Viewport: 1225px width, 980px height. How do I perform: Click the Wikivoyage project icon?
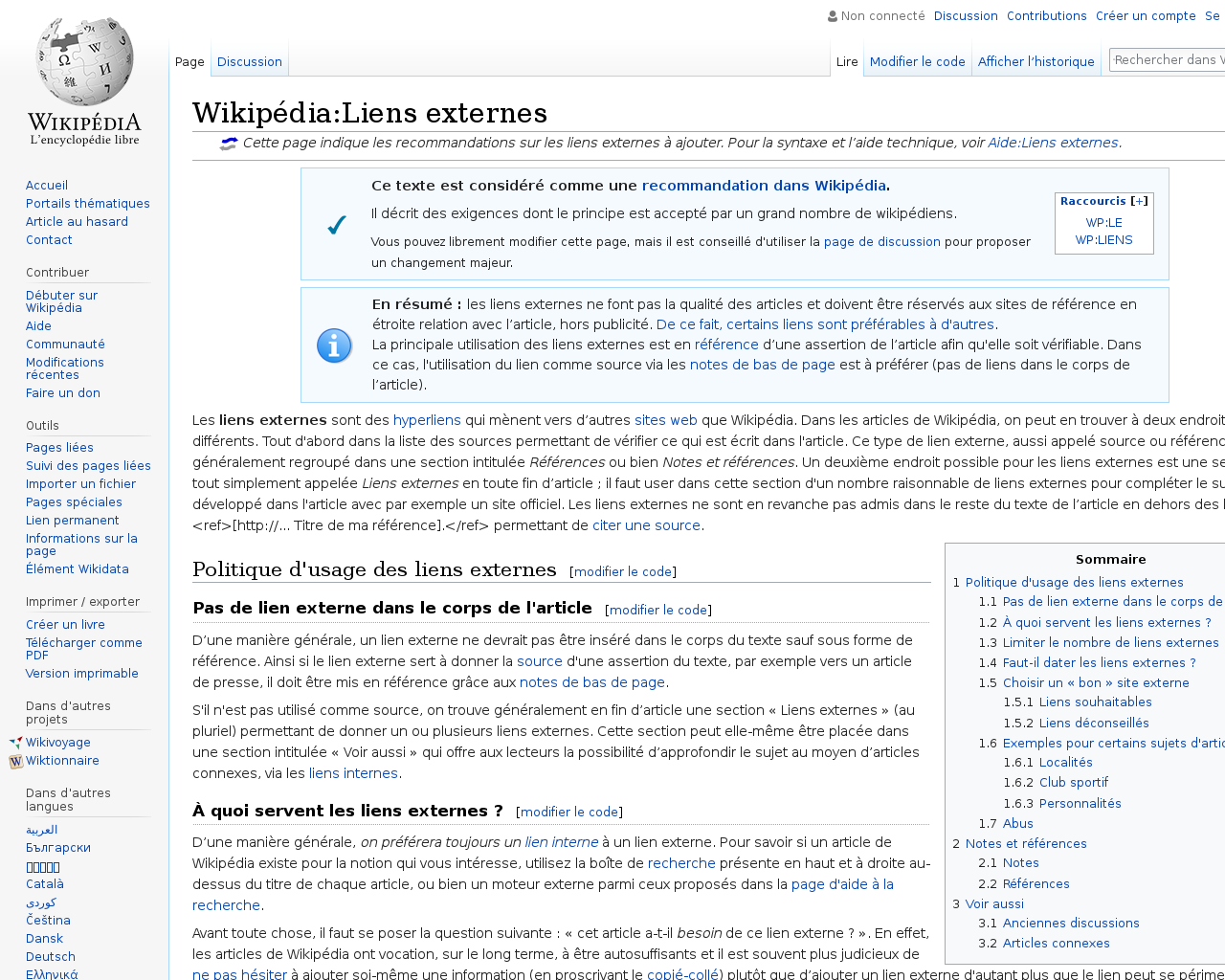point(15,743)
